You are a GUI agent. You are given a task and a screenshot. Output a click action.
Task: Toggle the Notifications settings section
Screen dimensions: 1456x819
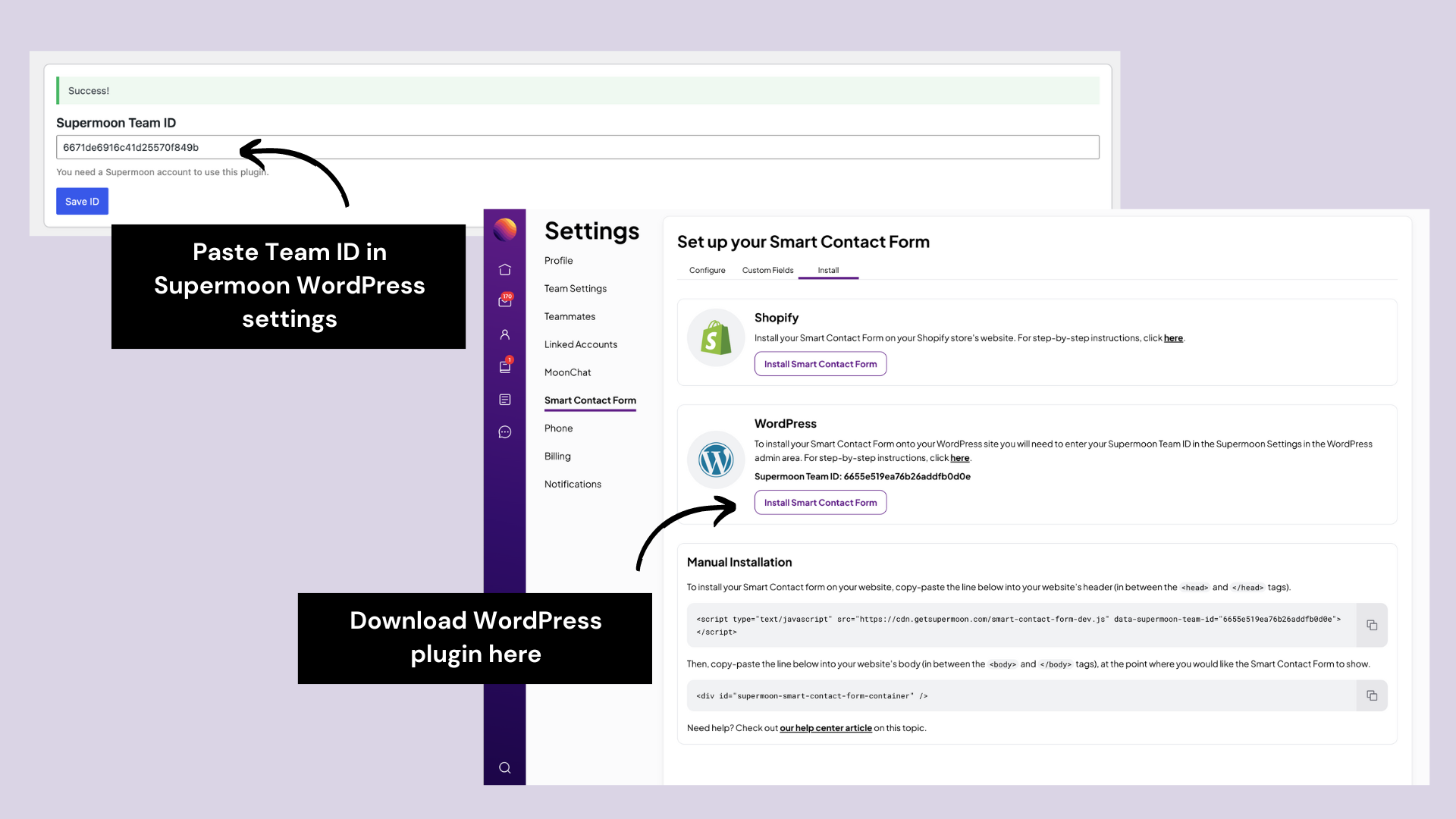coord(573,483)
